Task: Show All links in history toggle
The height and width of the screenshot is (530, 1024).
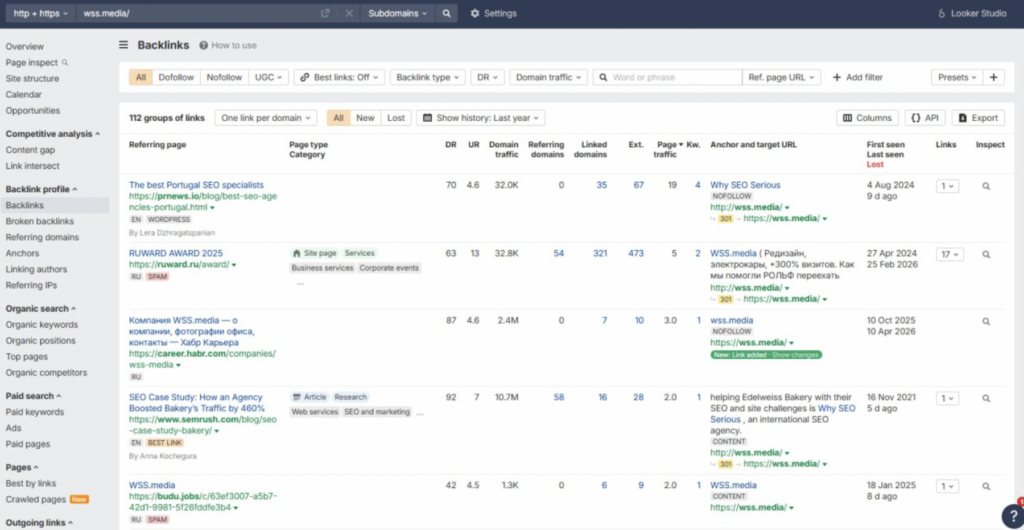Action: coord(338,118)
